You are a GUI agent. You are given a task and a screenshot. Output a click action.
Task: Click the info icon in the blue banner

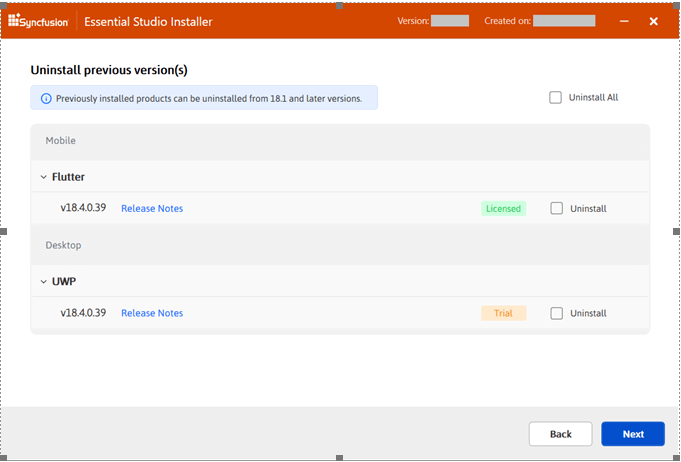[x=46, y=98]
